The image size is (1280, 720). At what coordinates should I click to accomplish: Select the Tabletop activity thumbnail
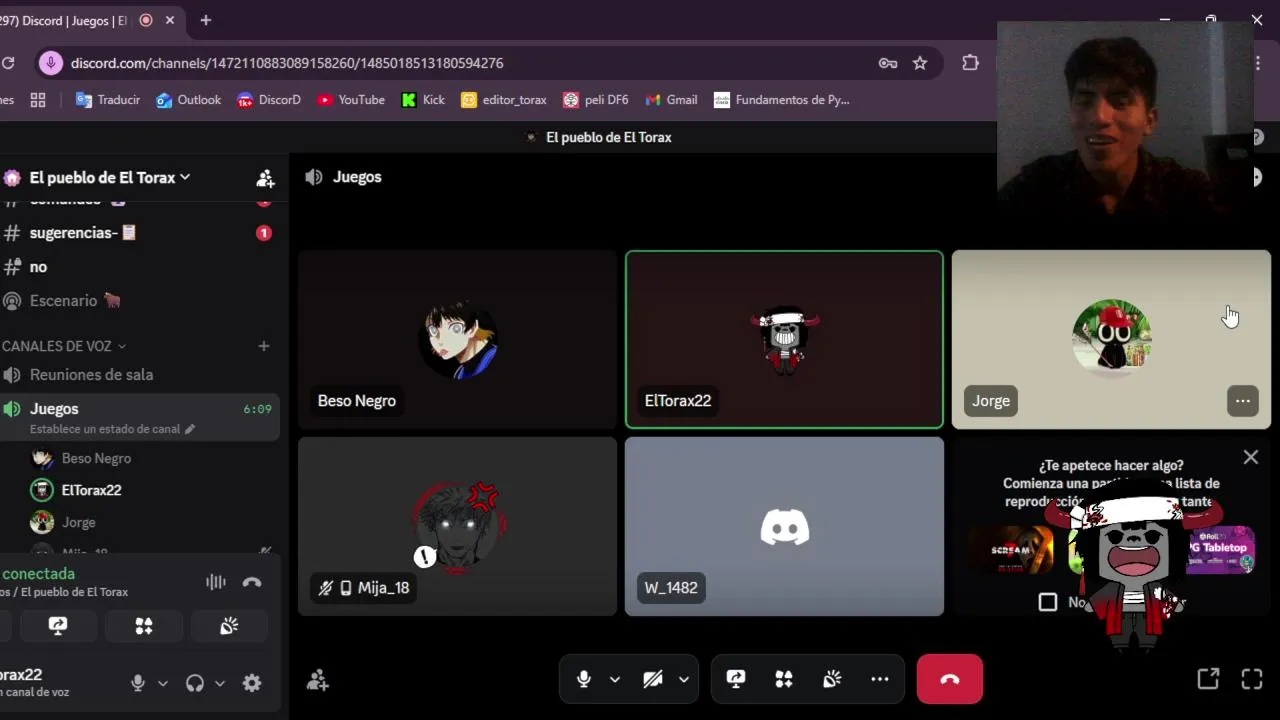tap(1221, 549)
